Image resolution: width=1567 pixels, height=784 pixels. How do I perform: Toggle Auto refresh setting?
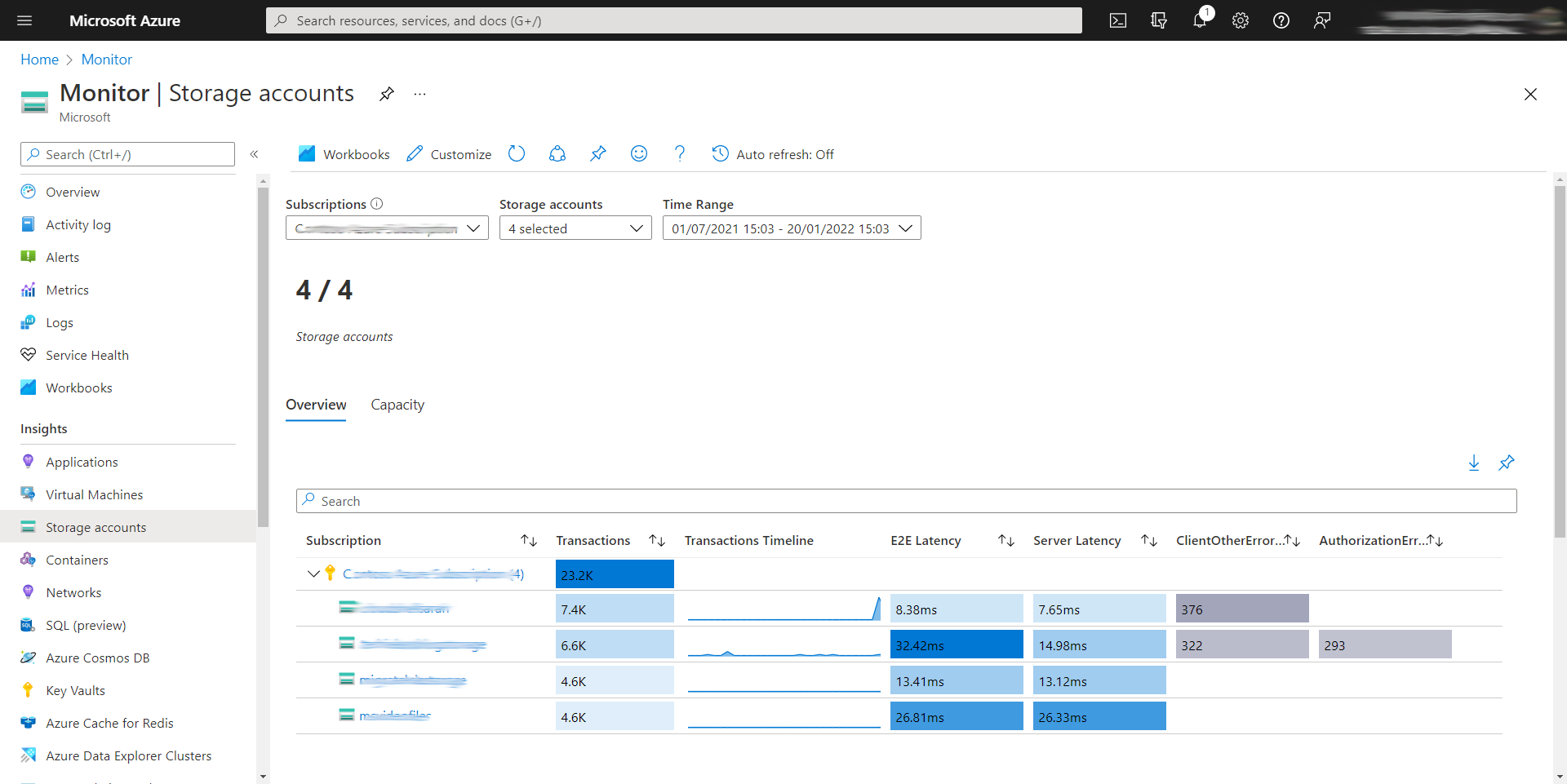[x=773, y=153]
